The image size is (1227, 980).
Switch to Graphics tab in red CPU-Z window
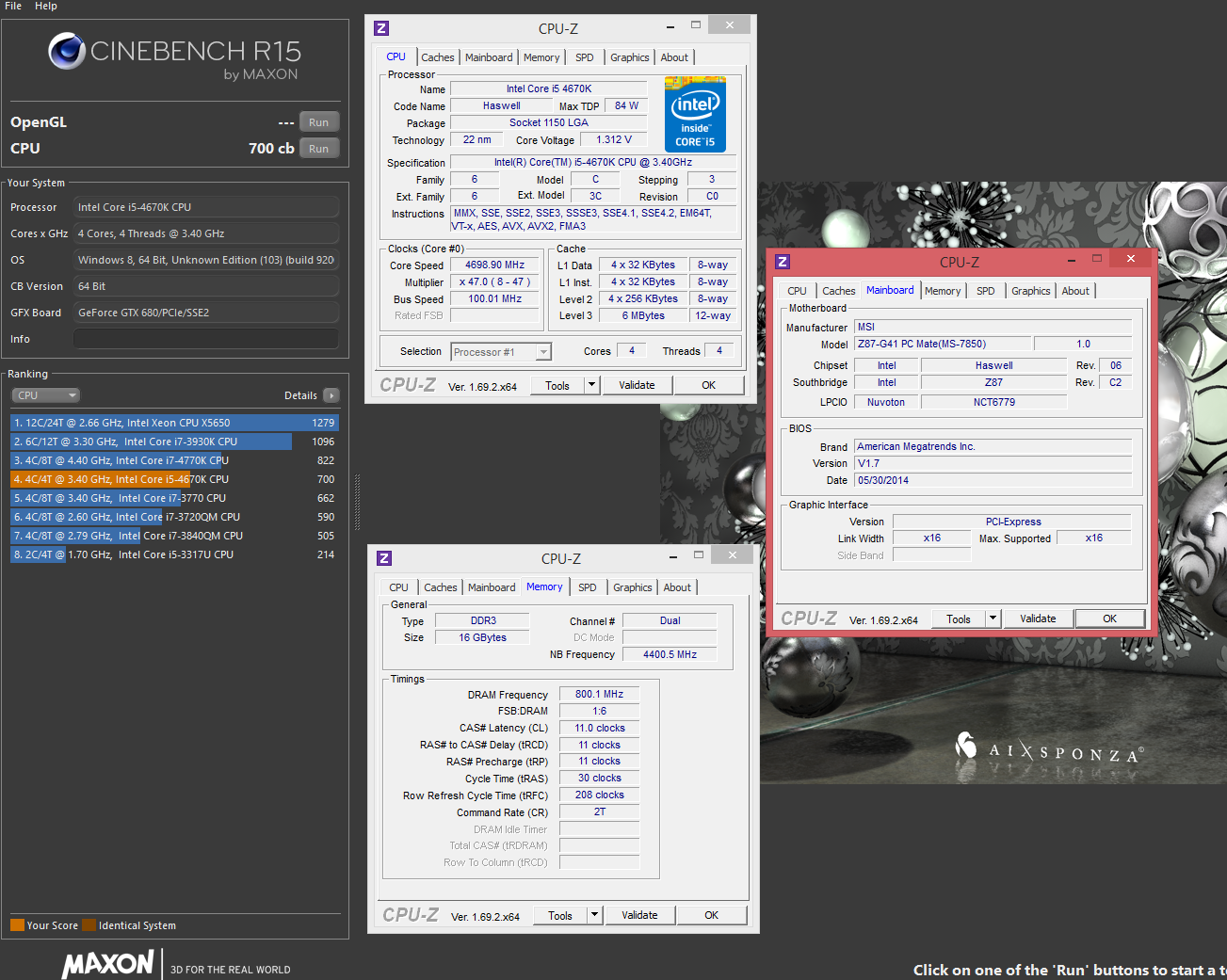1030,291
